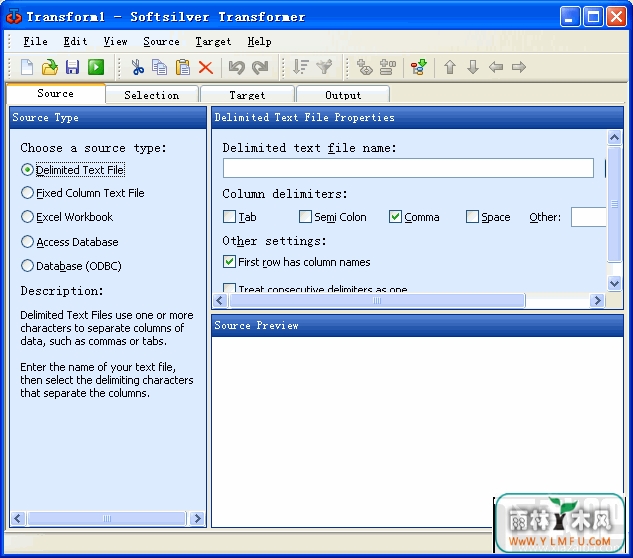Click the 'Choose a source type:' label
The width and height of the screenshot is (633, 558).
[x=93, y=148]
